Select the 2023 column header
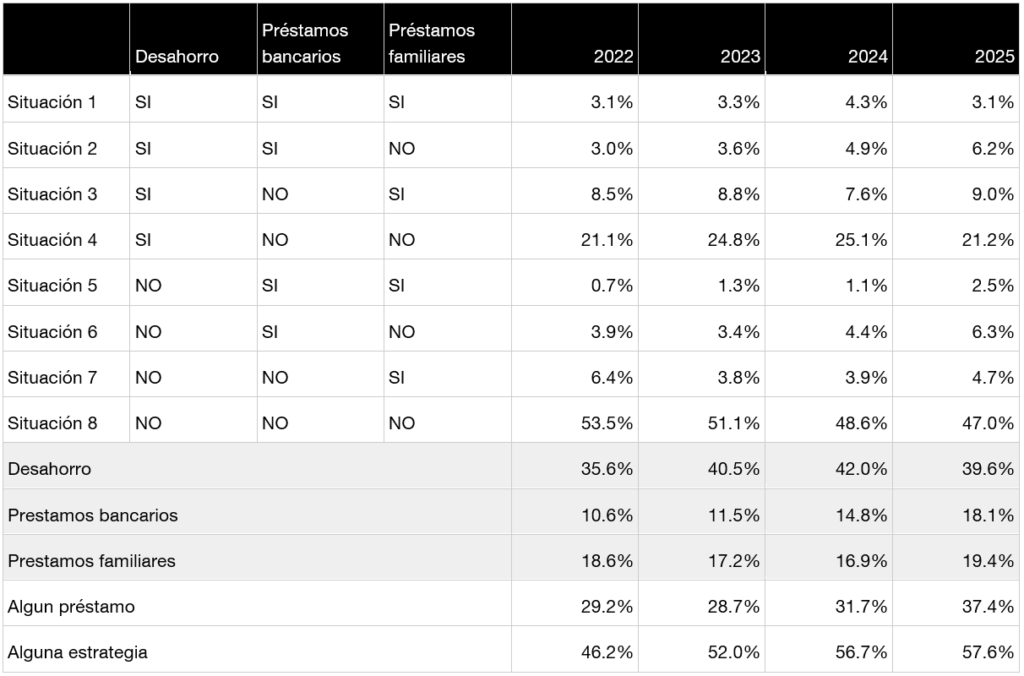The image size is (1024, 676). pyautogui.click(x=740, y=57)
